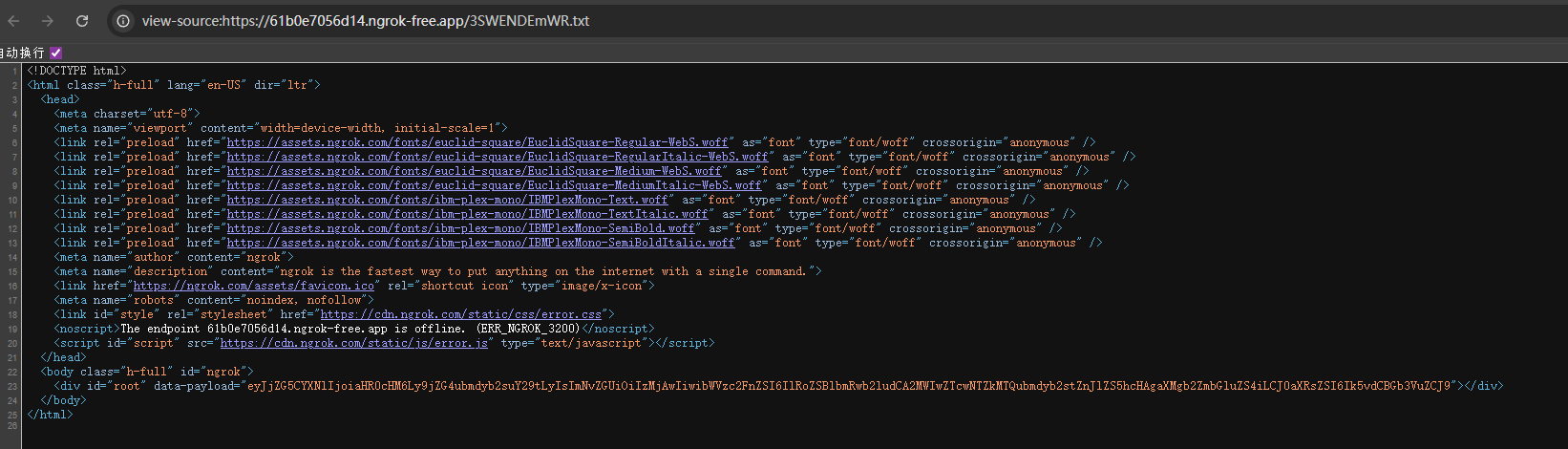Image resolution: width=1568 pixels, height=449 pixels.
Task: Open EuclidSquare-Medium-WebS.woff link
Action: [x=475, y=171]
